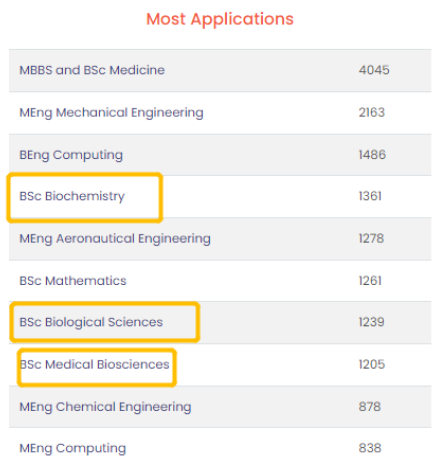Select MEng Computing course row
This screenshot has width=447, height=462.
(x=220, y=445)
